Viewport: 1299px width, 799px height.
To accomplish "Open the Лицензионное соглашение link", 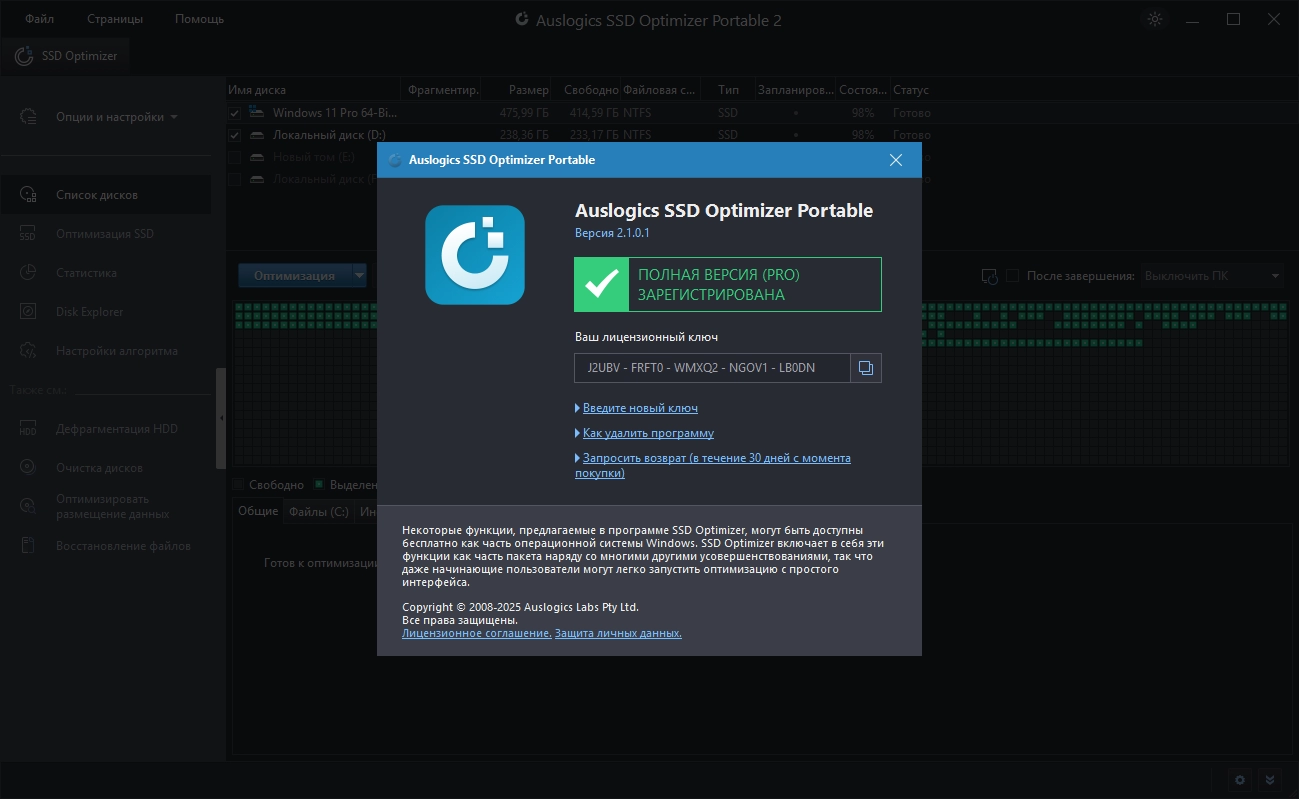I will (x=476, y=633).
